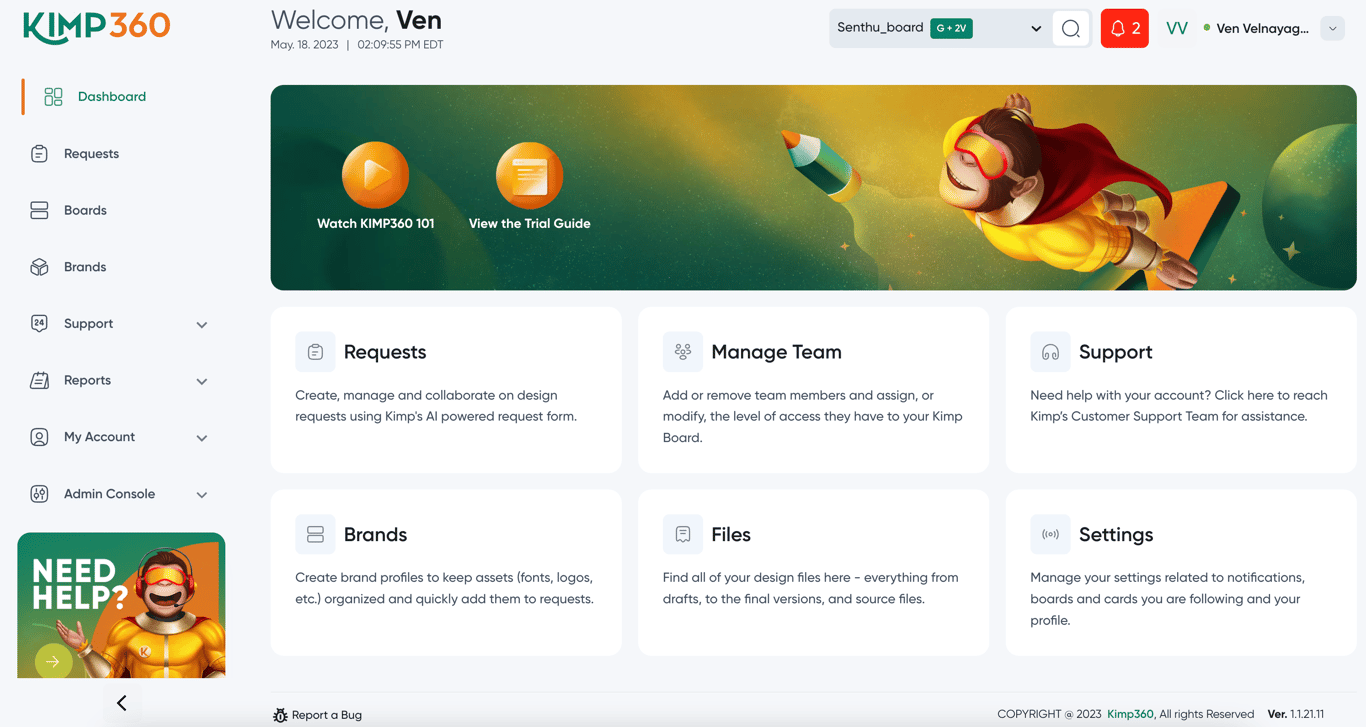
Task: Open notifications via the red bell
Action: pyautogui.click(x=1125, y=29)
